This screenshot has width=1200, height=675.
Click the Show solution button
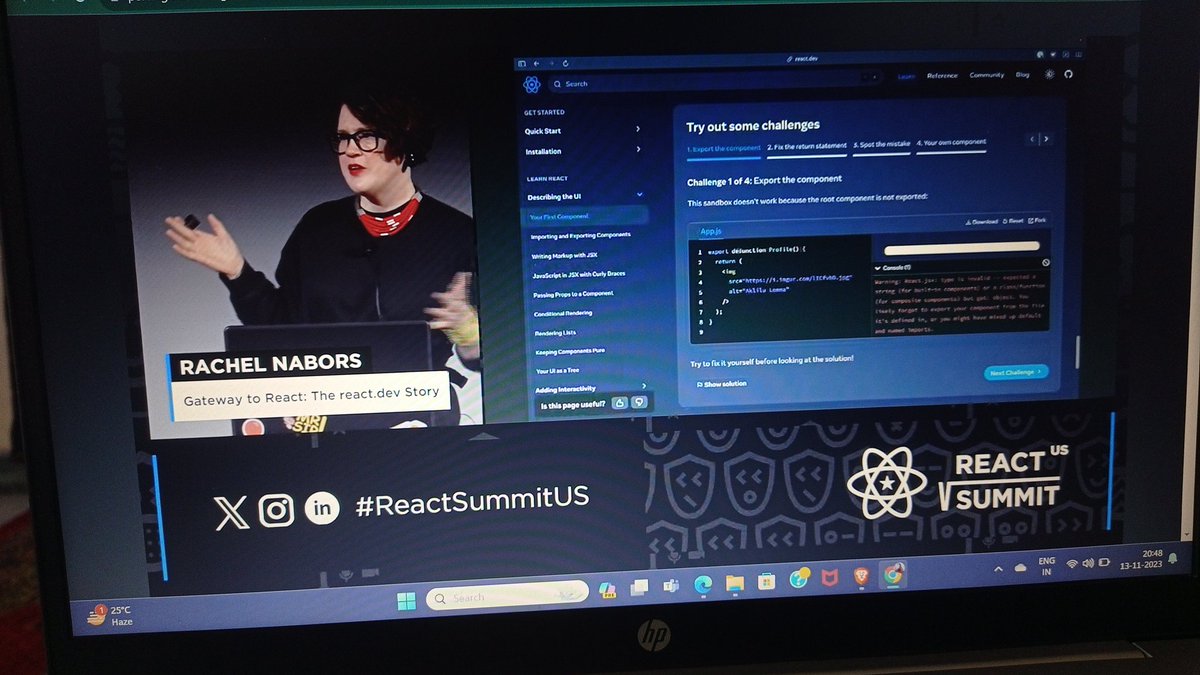(721, 383)
